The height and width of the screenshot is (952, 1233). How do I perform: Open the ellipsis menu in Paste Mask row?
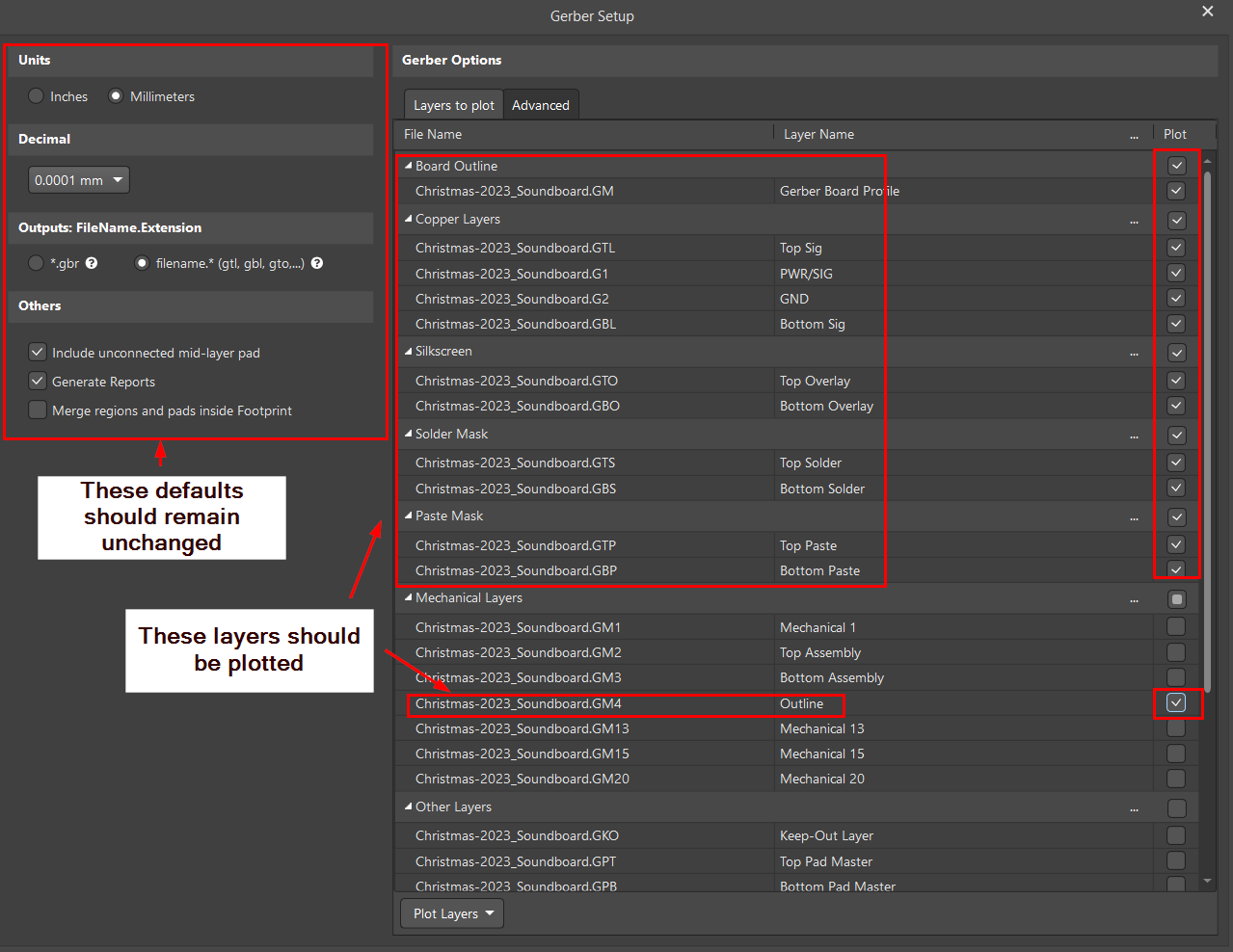tap(1134, 517)
